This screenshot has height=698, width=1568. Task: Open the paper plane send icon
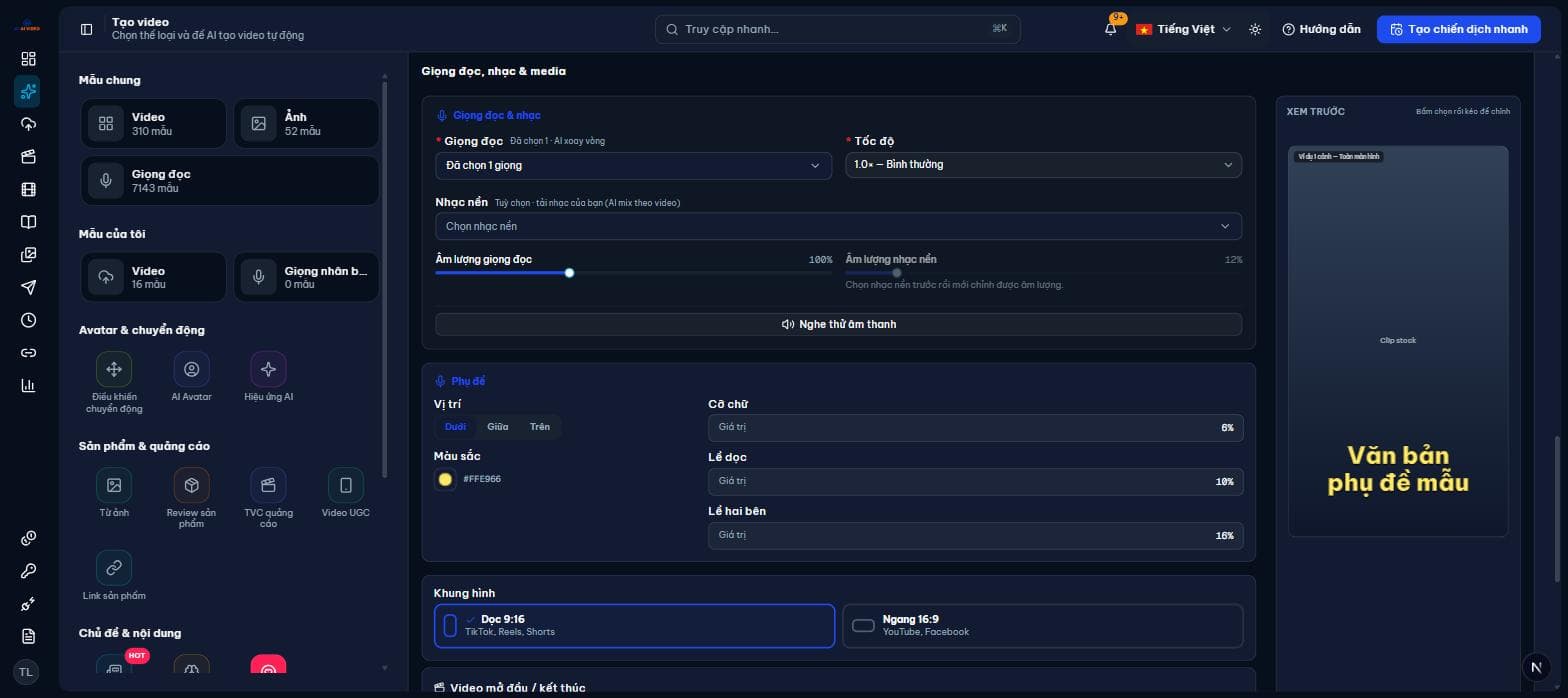pyautogui.click(x=28, y=287)
